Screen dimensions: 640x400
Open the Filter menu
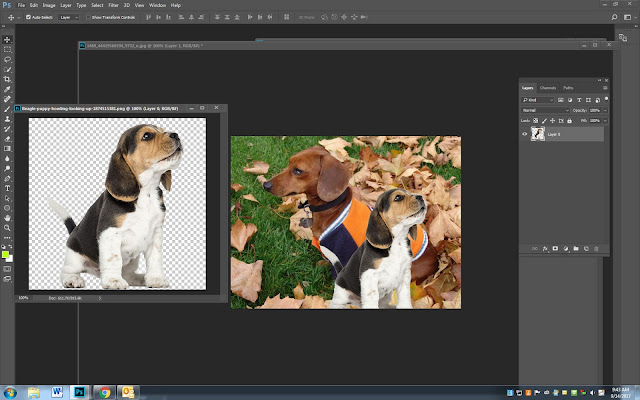(x=112, y=5)
